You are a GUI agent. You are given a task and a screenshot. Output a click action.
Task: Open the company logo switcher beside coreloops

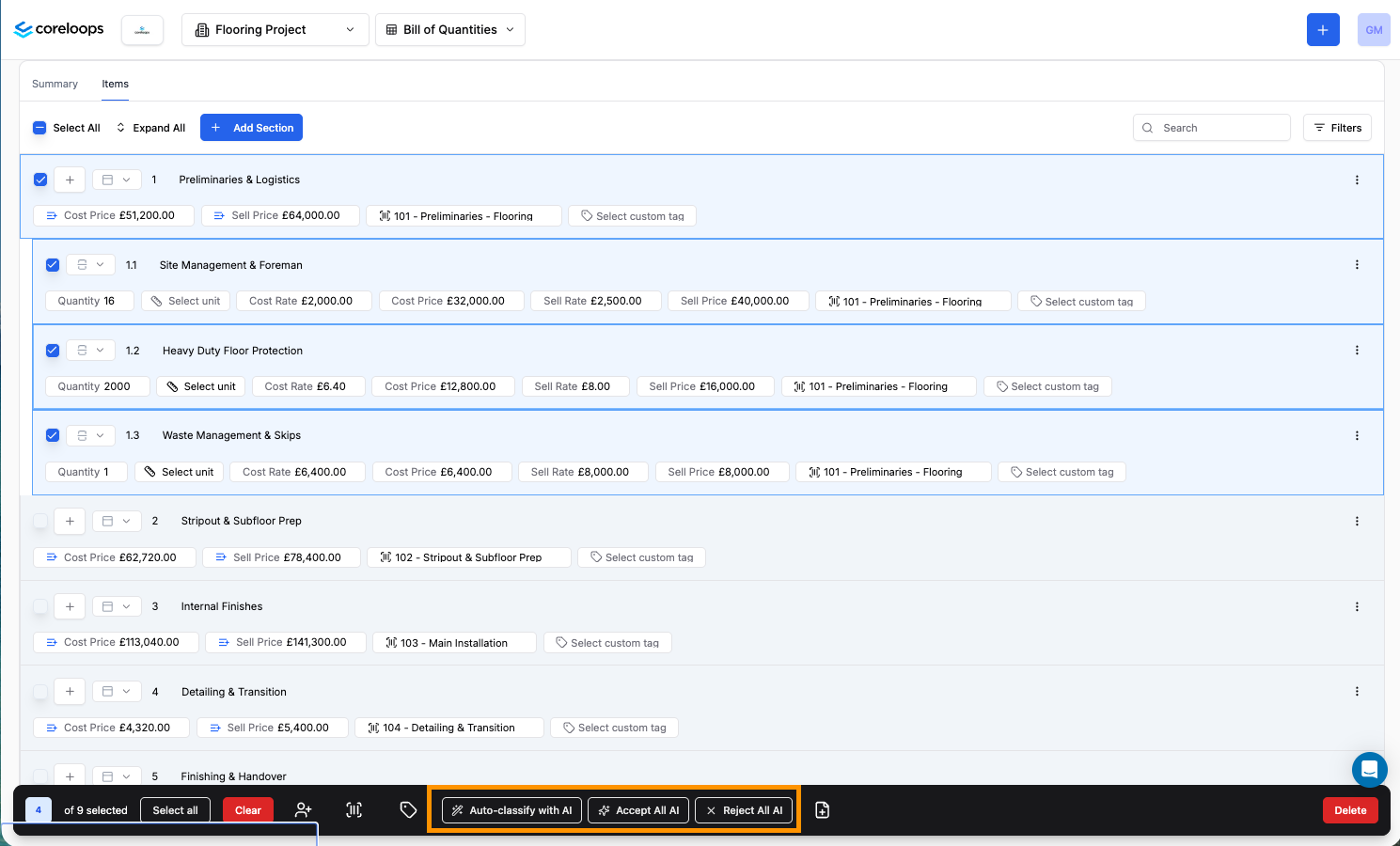142,30
